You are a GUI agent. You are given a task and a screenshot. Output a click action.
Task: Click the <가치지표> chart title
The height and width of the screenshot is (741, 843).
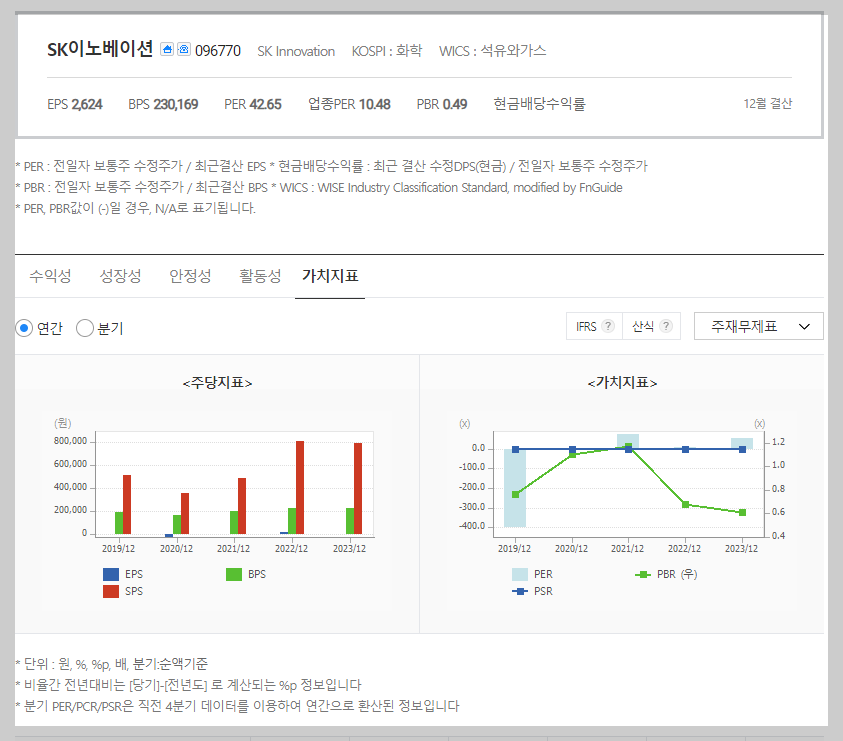click(x=622, y=383)
